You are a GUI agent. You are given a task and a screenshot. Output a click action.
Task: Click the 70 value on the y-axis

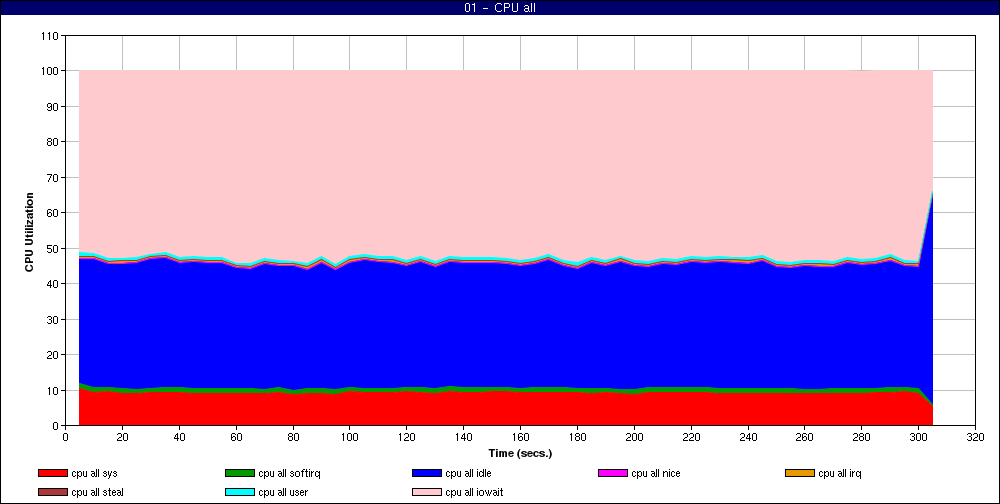(x=54, y=177)
